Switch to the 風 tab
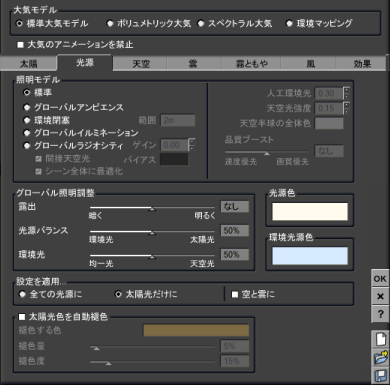This screenshot has width=390, height=385. [x=311, y=63]
